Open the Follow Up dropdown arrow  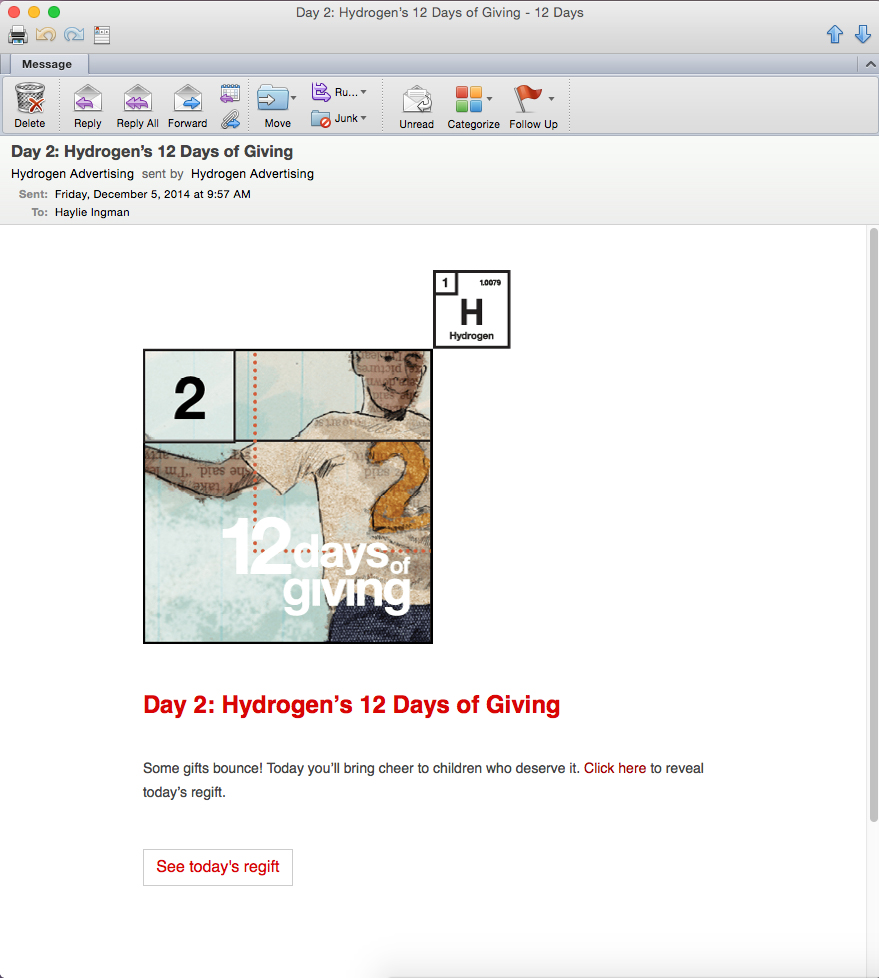551,99
